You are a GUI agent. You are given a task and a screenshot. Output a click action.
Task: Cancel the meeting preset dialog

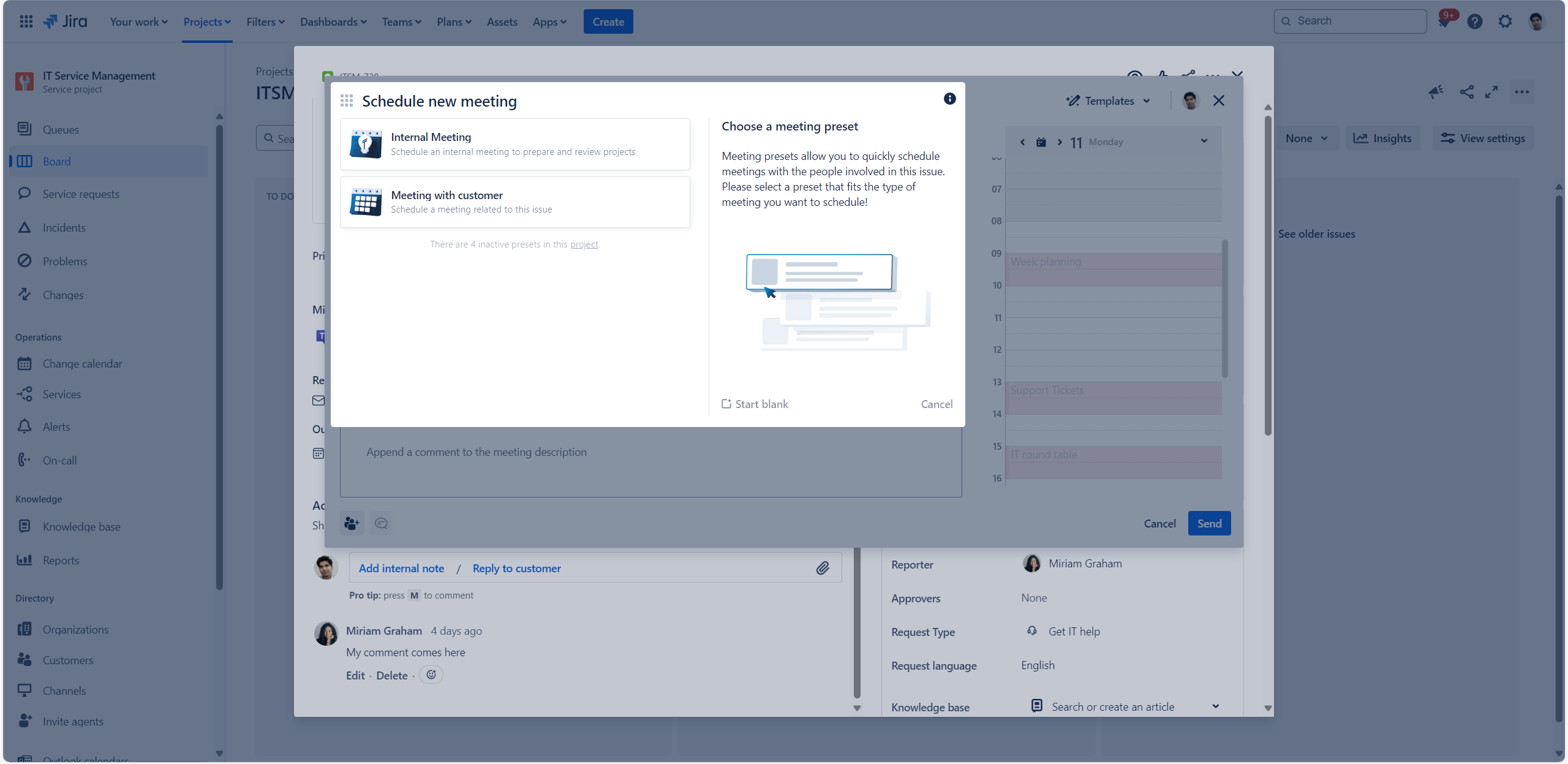coord(937,404)
